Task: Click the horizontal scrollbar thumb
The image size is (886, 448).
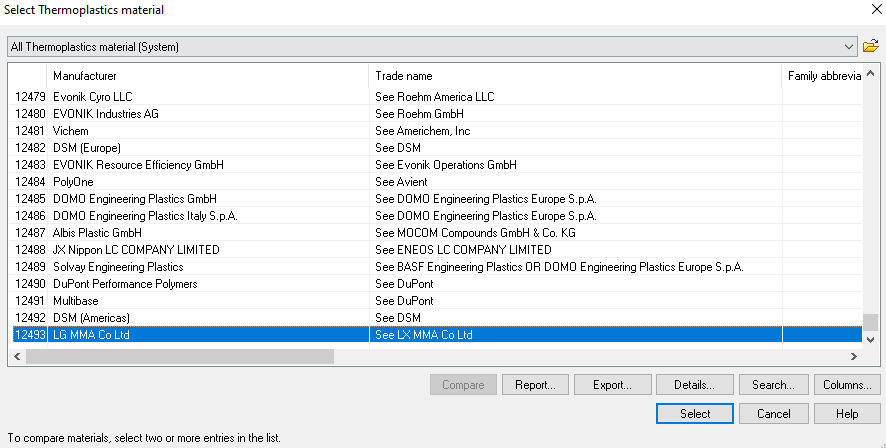Action: pyautogui.click(x=180, y=356)
